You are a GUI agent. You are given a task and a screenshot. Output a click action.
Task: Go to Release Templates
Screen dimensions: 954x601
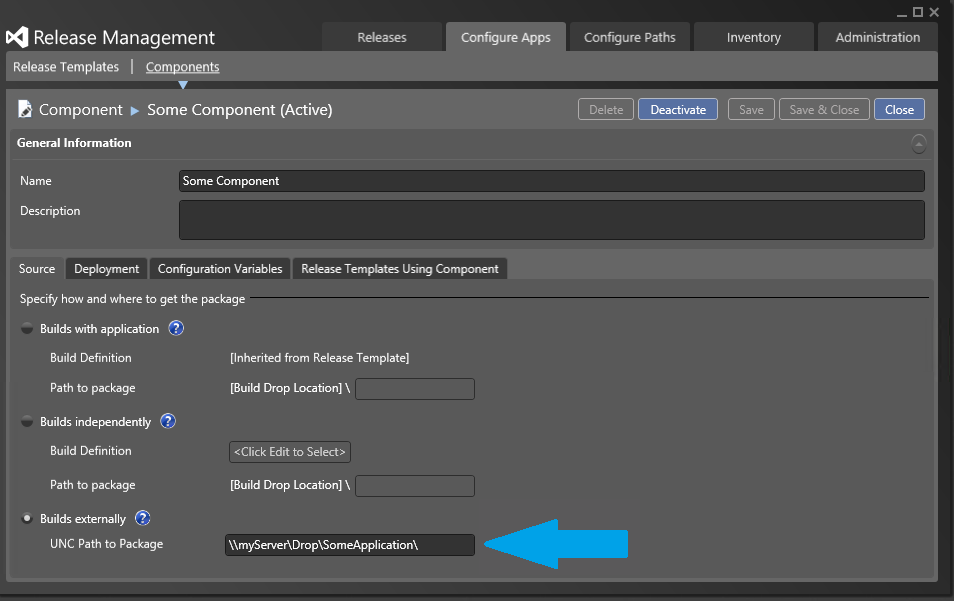[x=66, y=67]
